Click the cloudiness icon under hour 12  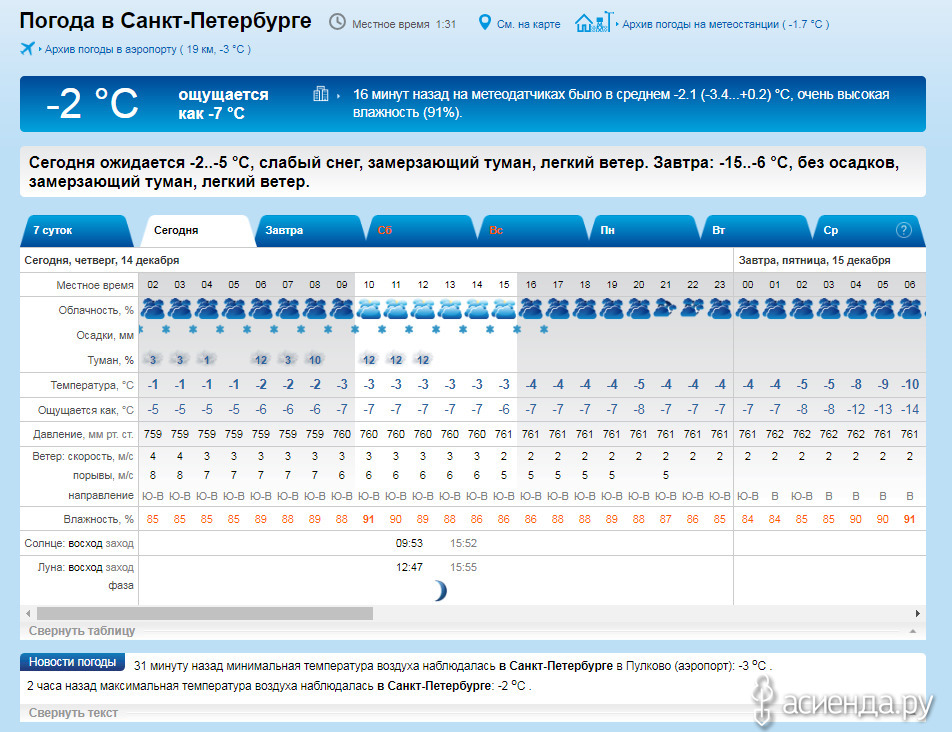click(423, 309)
